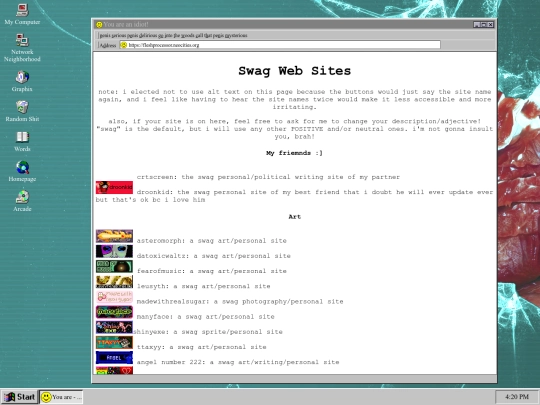Viewport: 540px width, 405px height.
Task: Click the smiley icon in the address bar
Action: [124, 45]
